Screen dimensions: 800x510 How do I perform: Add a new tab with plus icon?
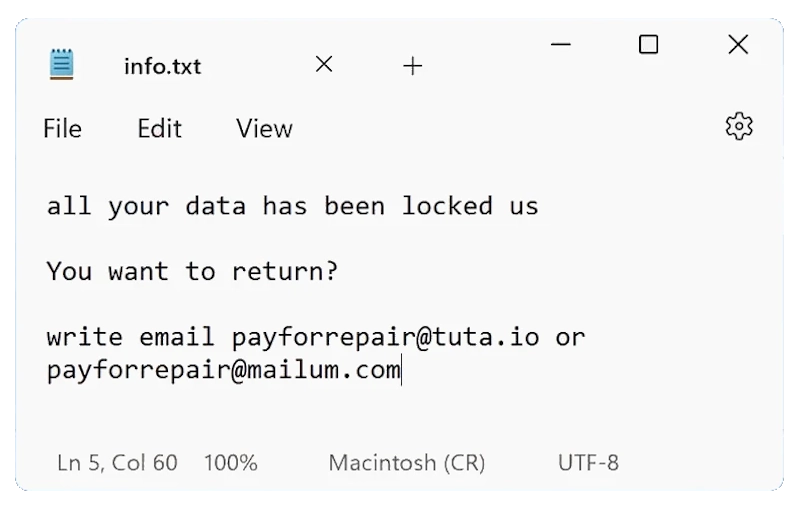point(412,66)
